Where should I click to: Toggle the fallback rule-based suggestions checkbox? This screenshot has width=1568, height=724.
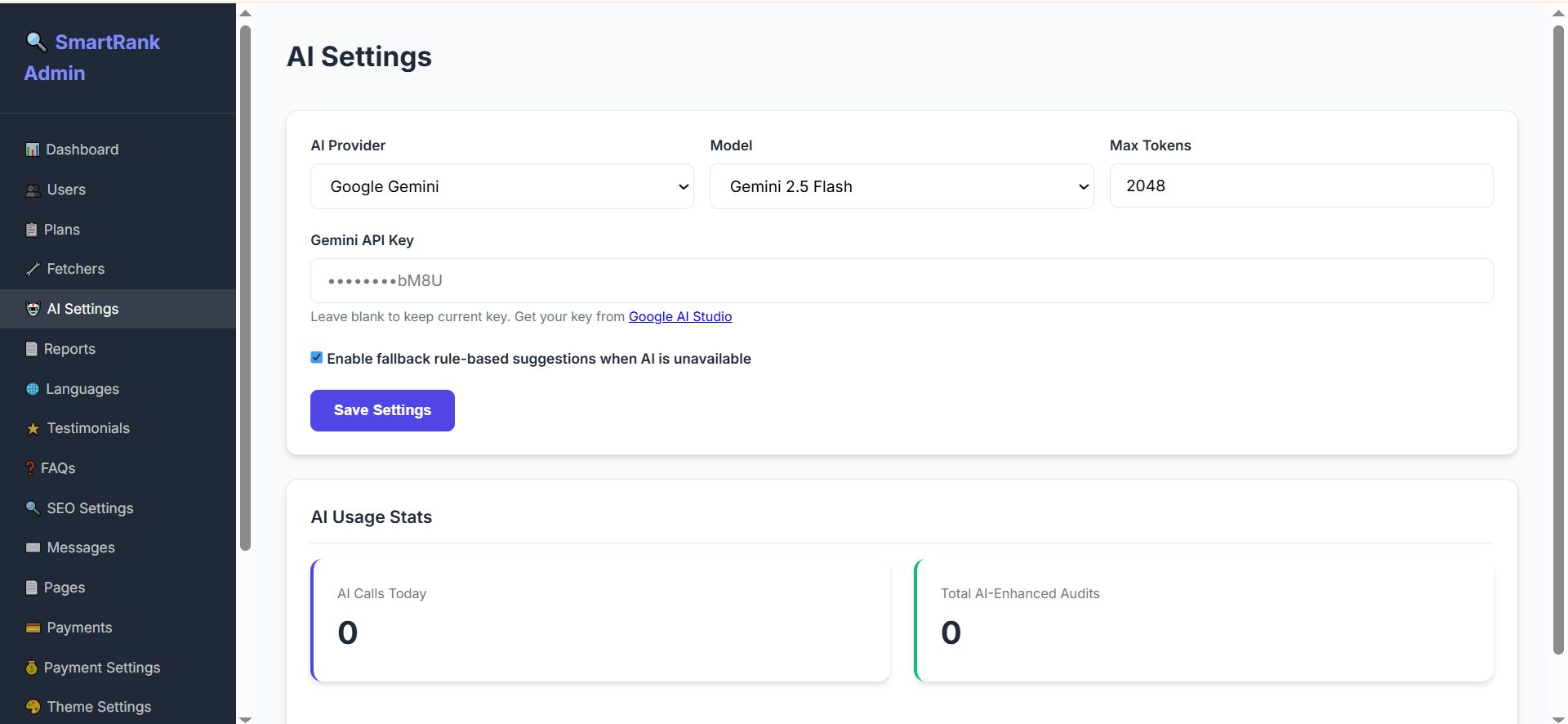(317, 358)
